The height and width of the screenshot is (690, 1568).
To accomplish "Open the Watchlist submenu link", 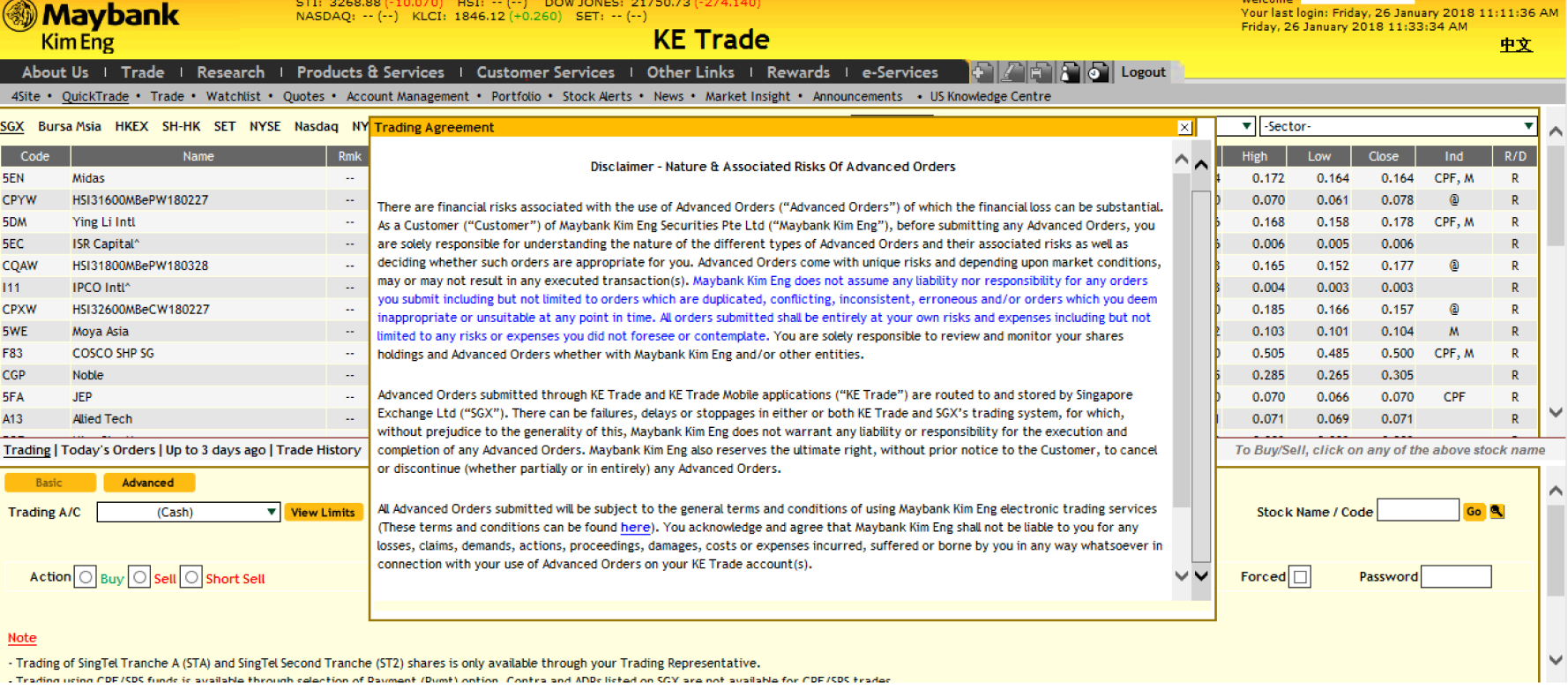I will [233, 97].
